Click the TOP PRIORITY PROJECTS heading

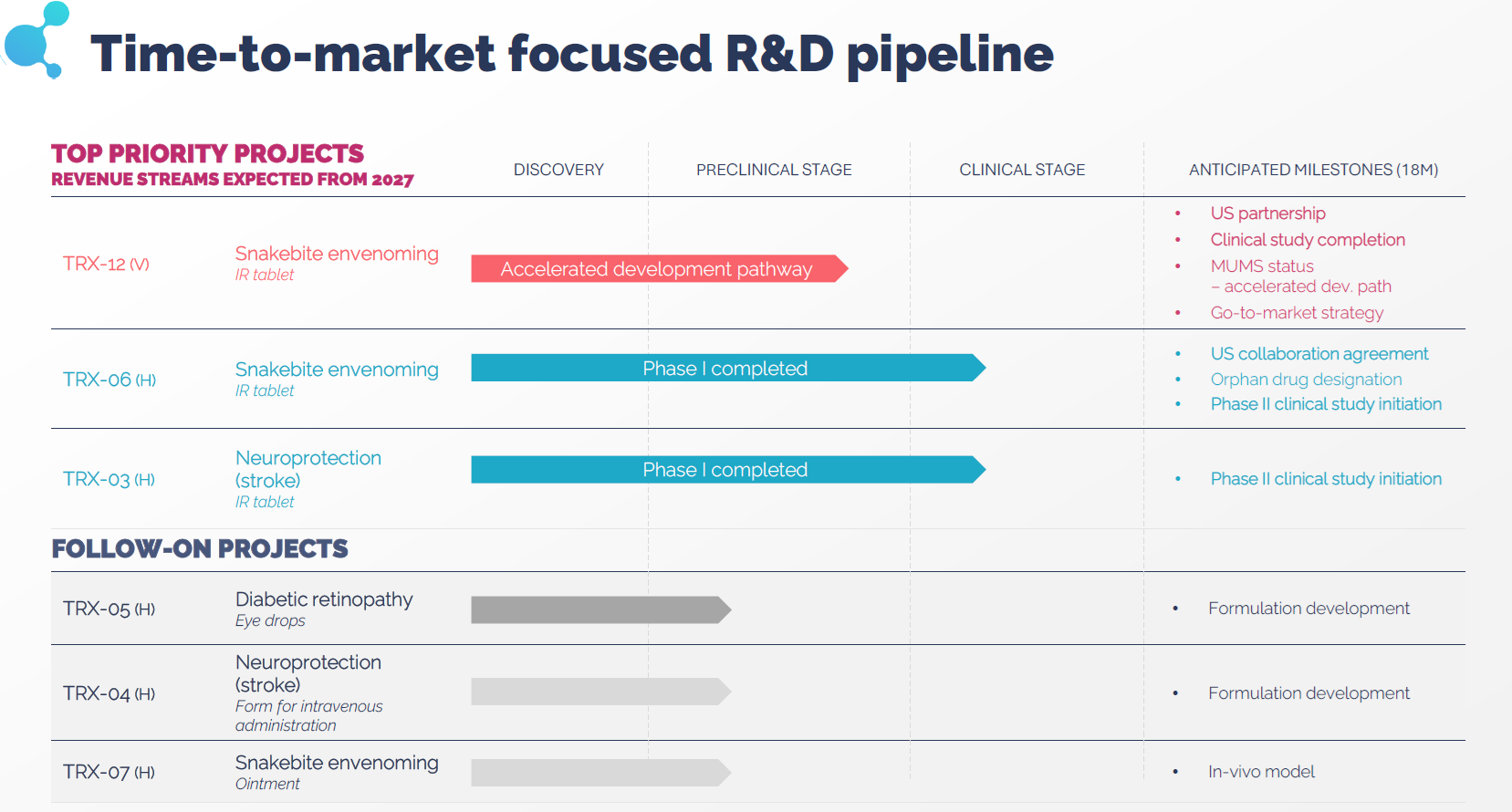point(207,153)
